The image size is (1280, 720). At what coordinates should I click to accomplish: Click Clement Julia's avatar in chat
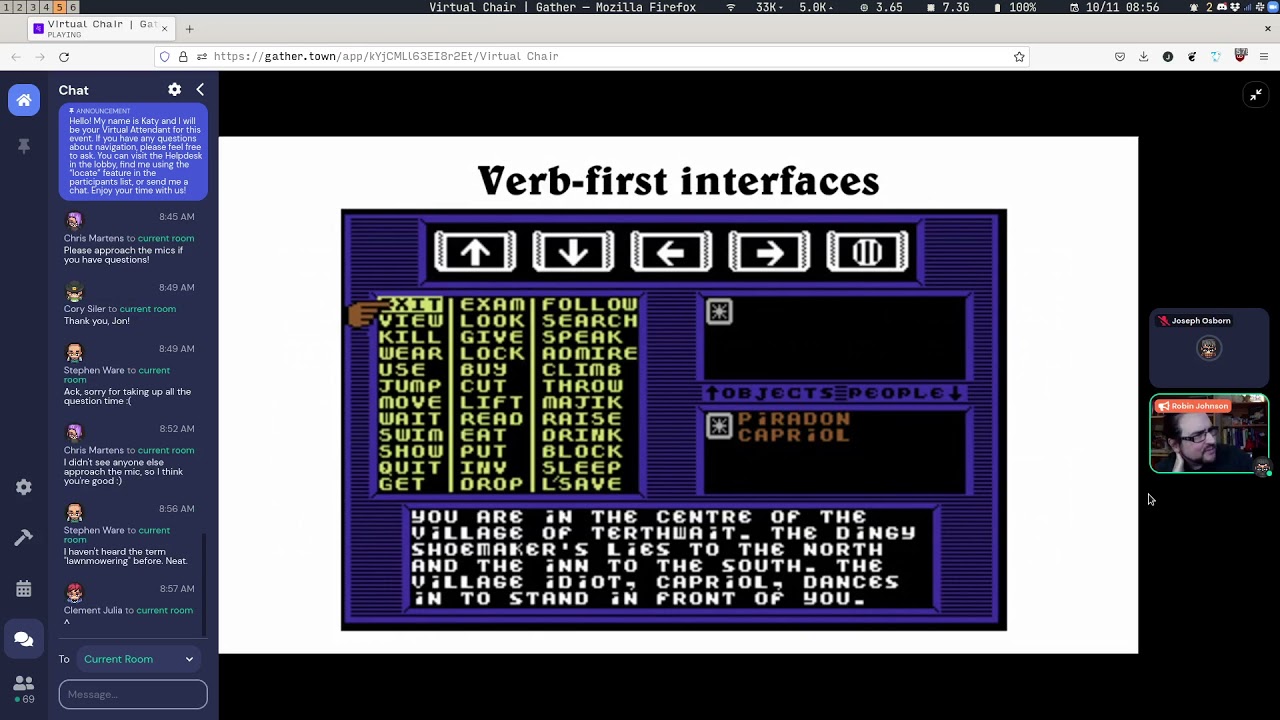tap(74, 592)
